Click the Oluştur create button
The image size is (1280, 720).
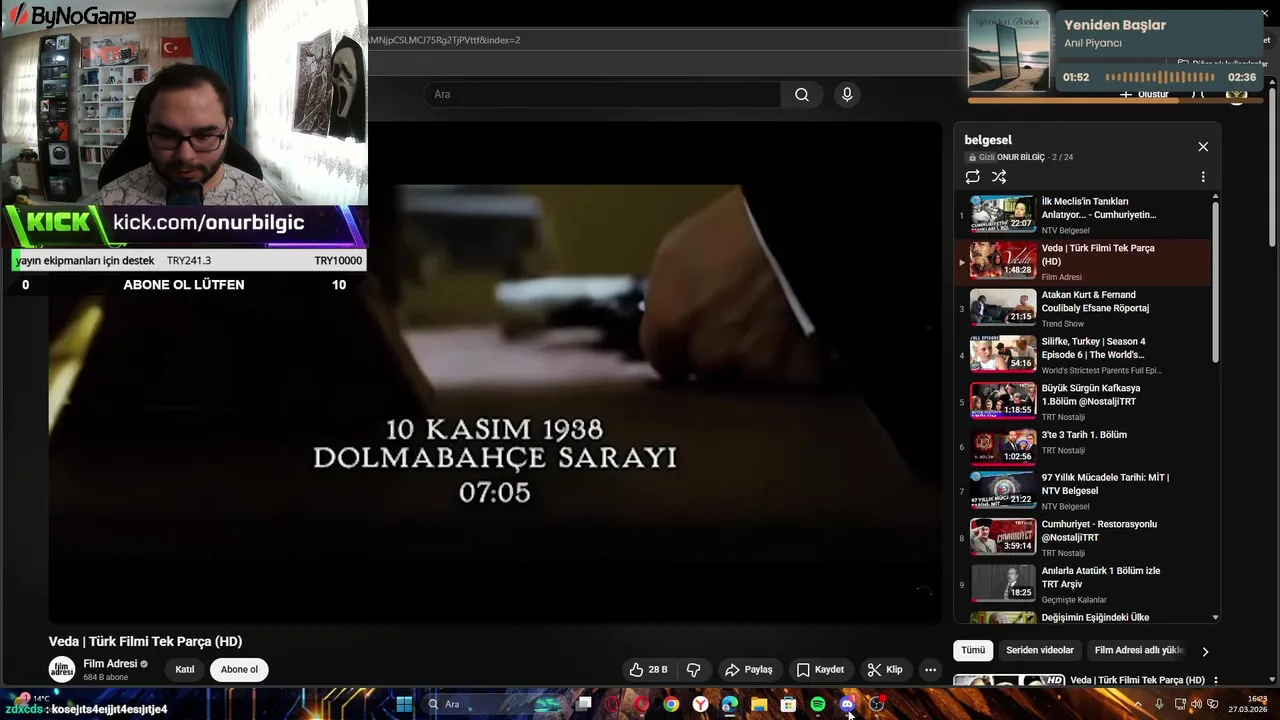pyautogui.click(x=1144, y=94)
